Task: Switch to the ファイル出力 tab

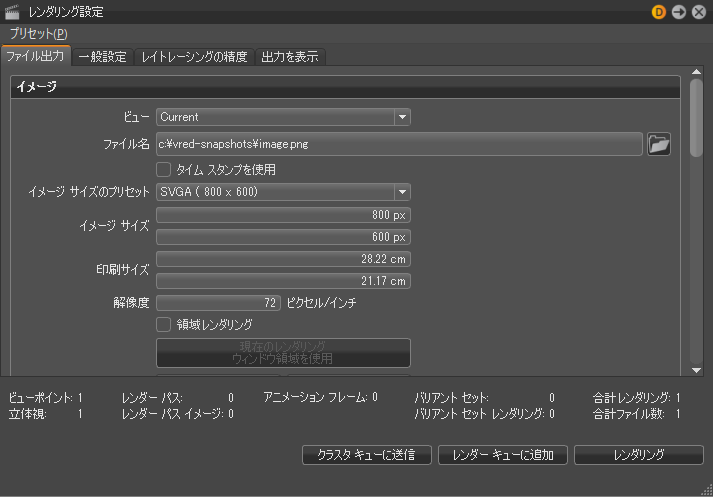Action: (35, 56)
